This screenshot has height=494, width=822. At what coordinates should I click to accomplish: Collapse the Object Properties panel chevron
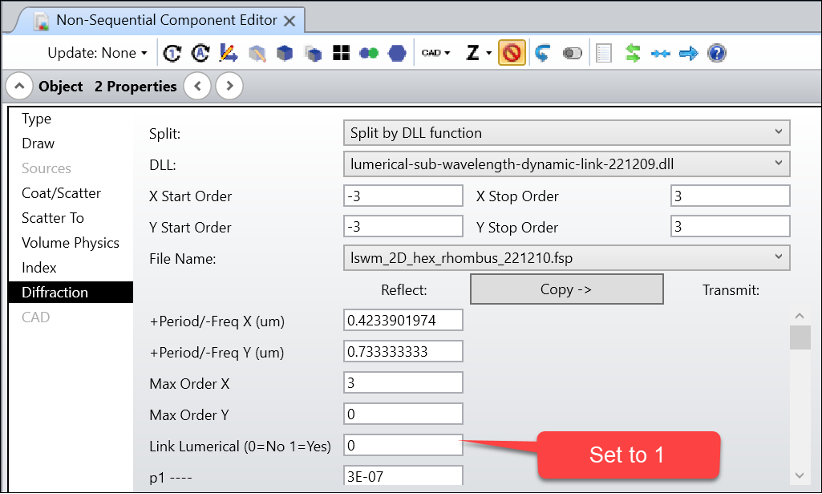point(19,86)
